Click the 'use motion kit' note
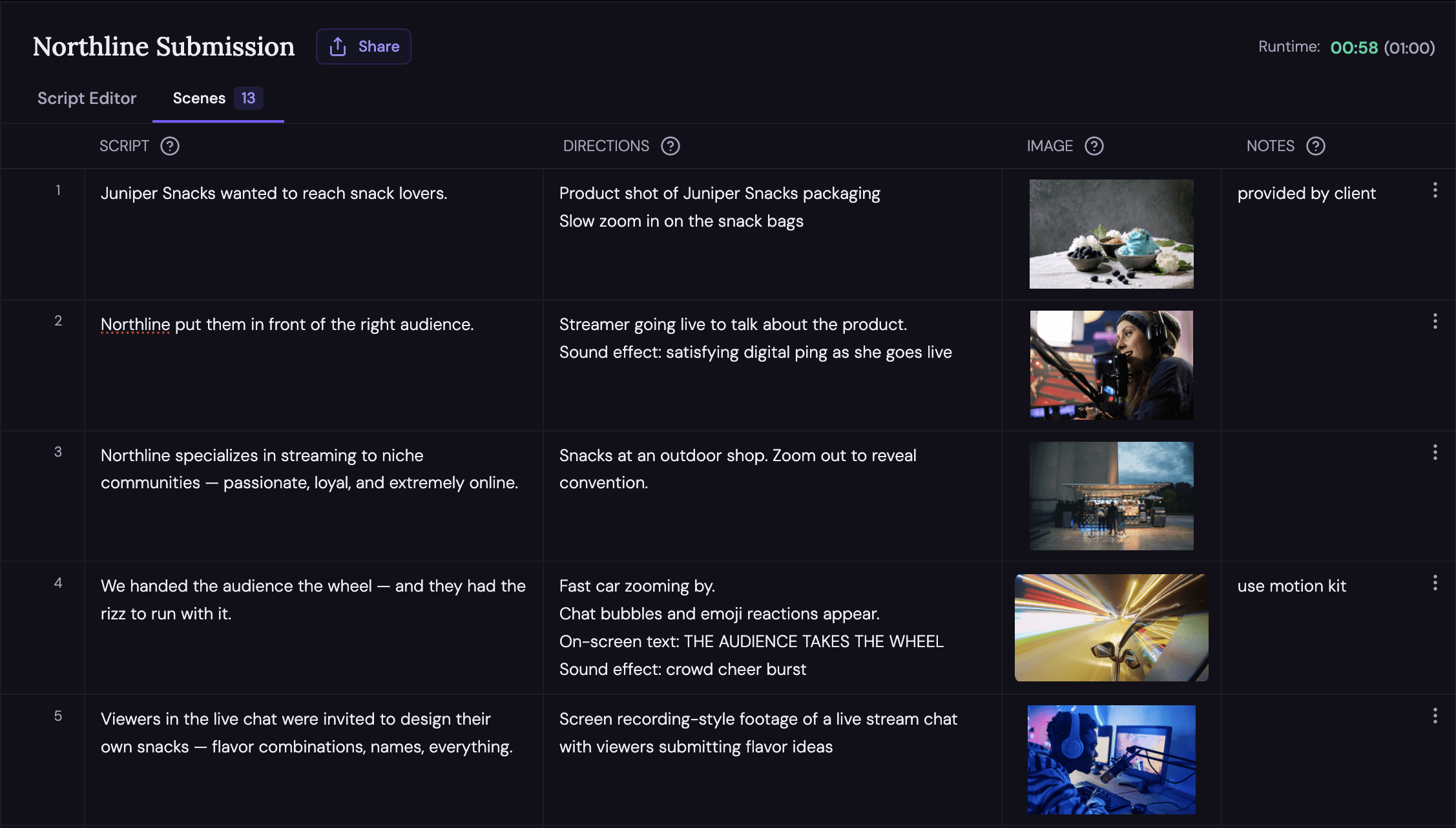This screenshot has width=1456, height=828. (x=1291, y=586)
